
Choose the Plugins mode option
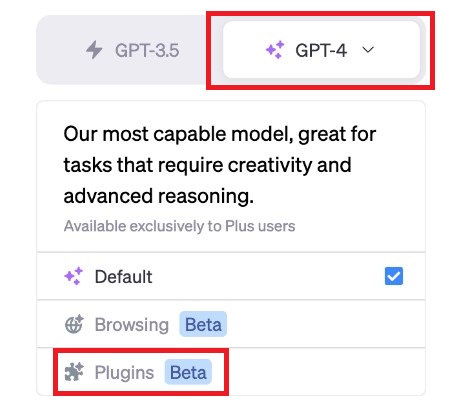click(x=231, y=372)
